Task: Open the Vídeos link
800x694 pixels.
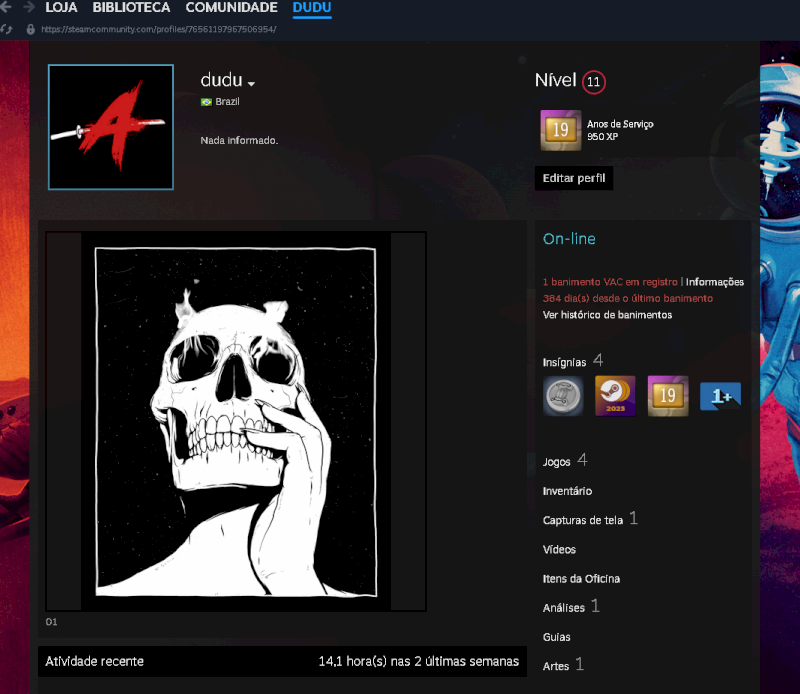Action: coord(559,550)
